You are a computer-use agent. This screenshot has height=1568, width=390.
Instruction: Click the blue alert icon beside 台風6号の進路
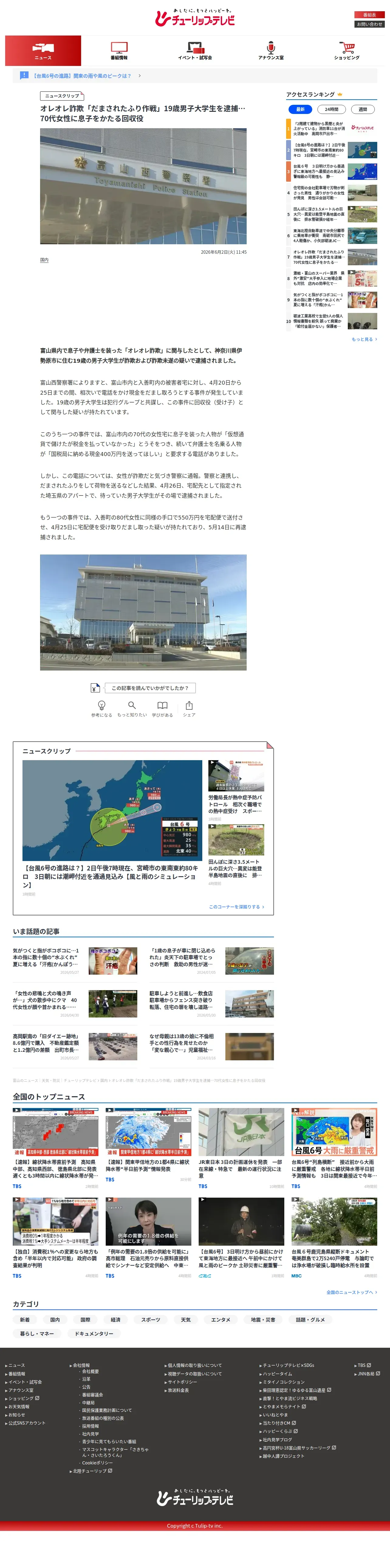click(24, 75)
